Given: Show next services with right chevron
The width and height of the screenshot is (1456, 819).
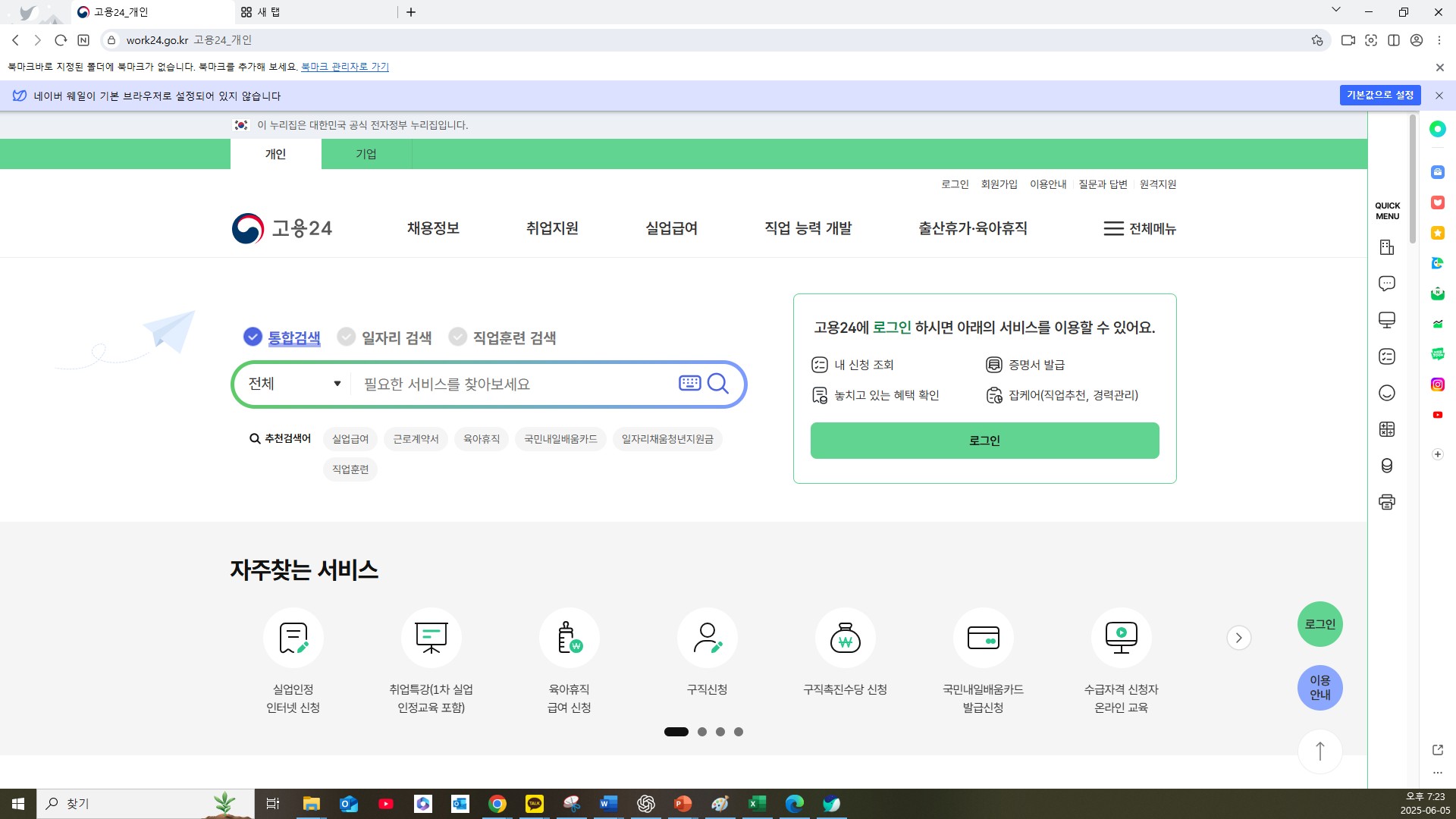Looking at the screenshot, I should point(1239,638).
